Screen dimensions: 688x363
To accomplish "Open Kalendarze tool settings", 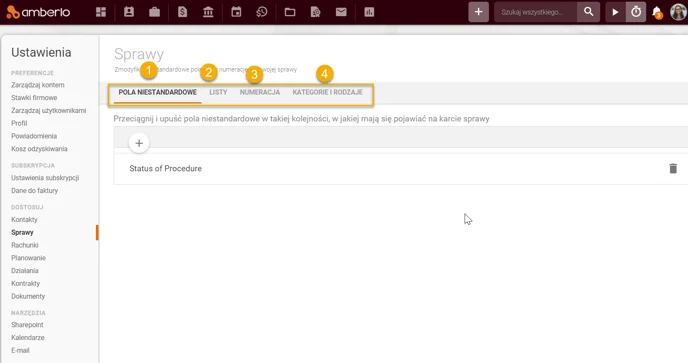I will click(28, 338).
